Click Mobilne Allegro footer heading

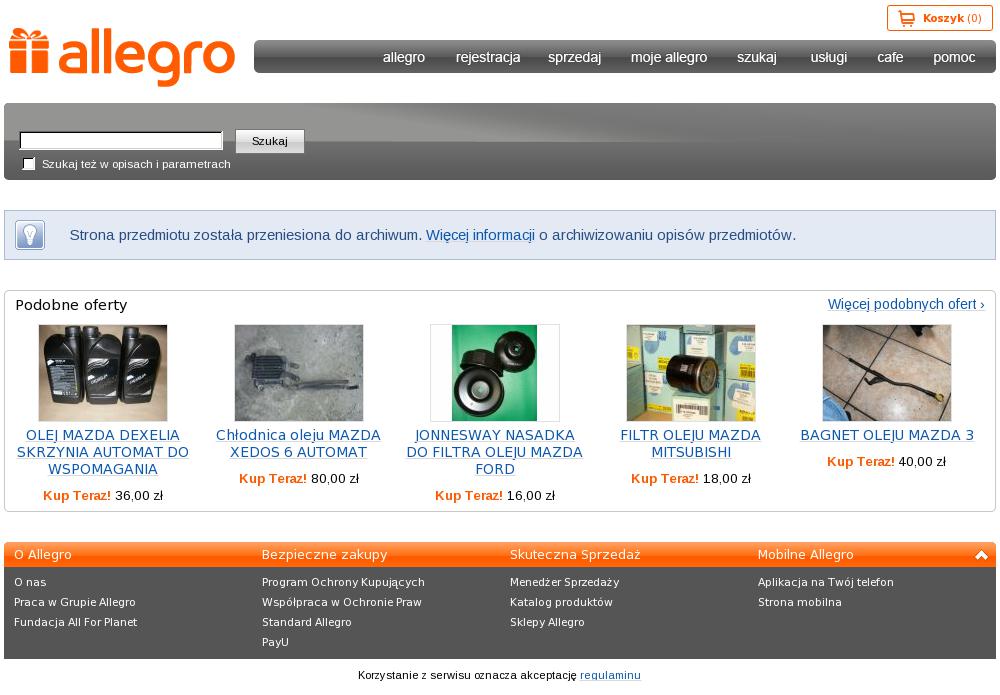tap(805, 555)
